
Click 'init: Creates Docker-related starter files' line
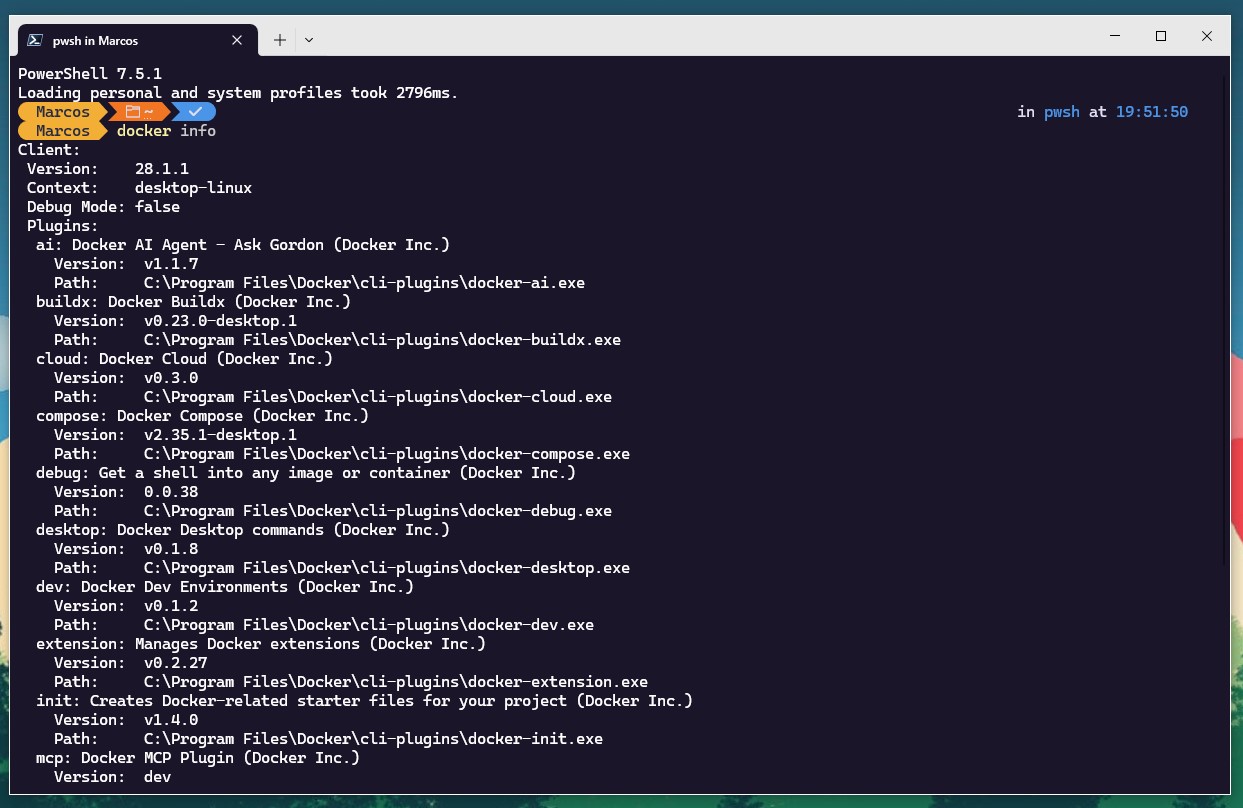click(364, 701)
